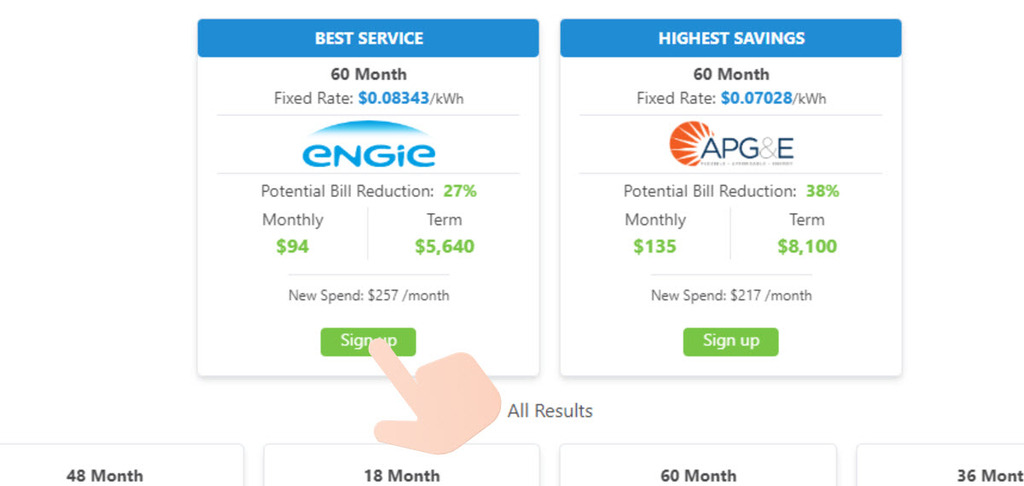The height and width of the screenshot is (486, 1024).
Task: Select the Highest Savings header
Action: [731, 39]
